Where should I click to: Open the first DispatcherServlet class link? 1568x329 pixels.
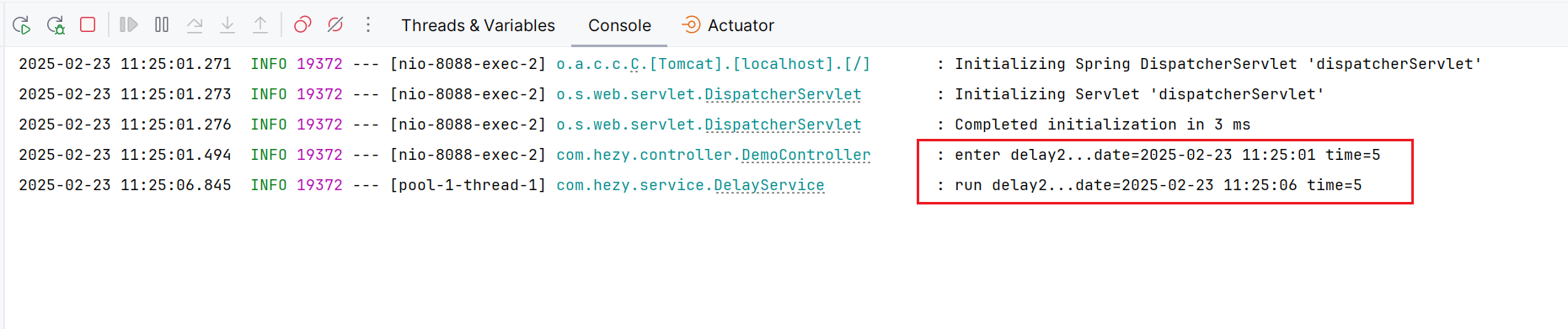[783, 94]
